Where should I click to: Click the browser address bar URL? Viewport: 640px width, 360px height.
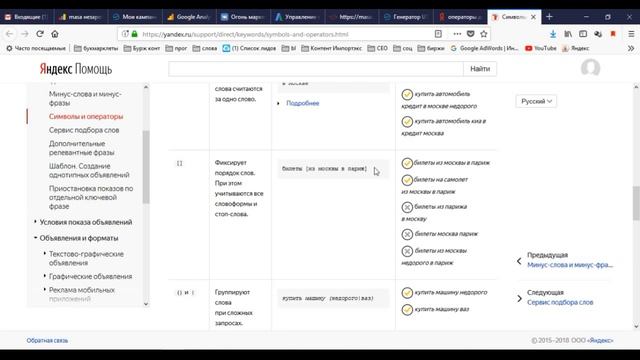[x=245, y=34]
